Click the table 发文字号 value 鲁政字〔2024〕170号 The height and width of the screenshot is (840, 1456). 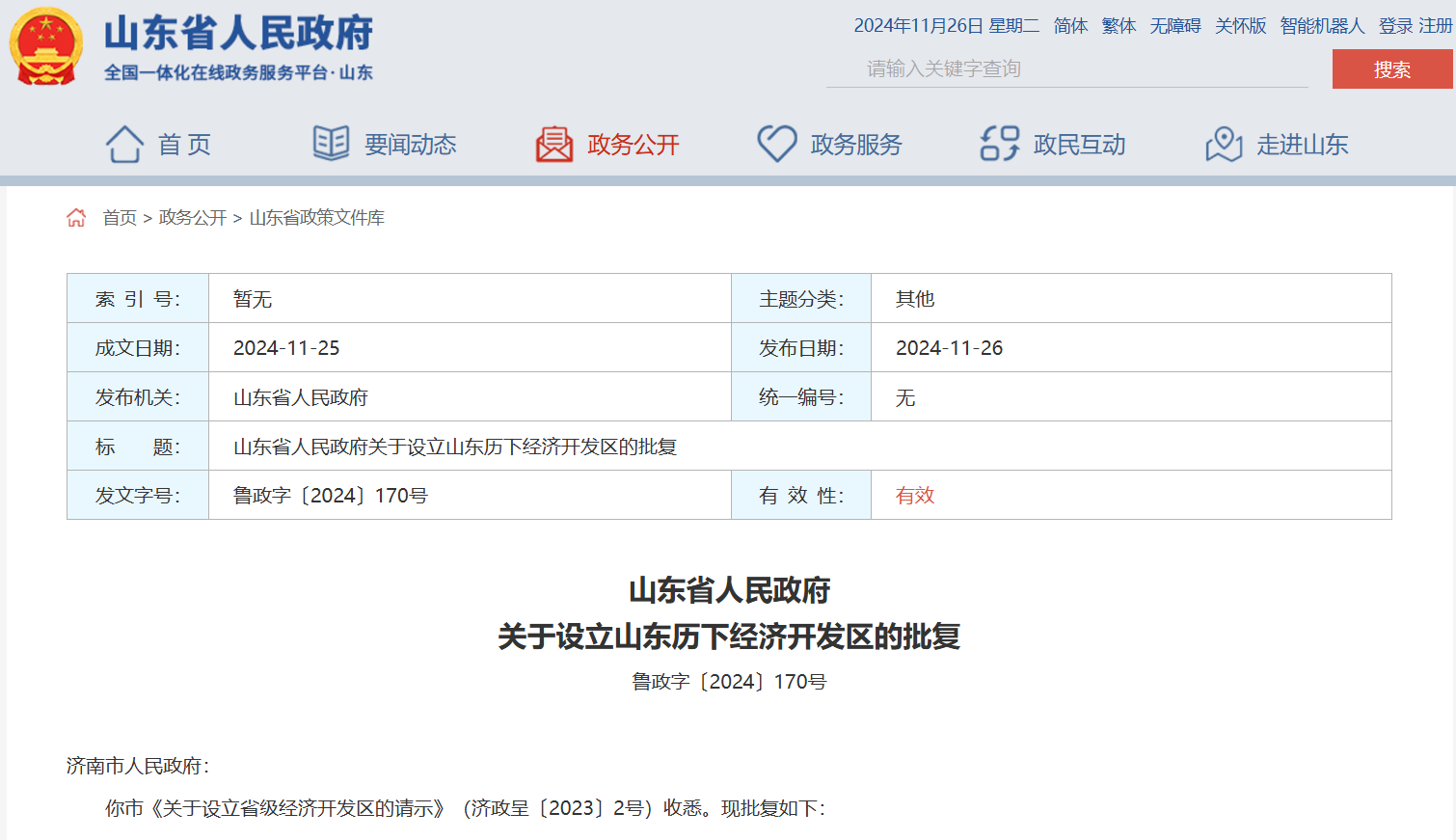tap(331, 496)
